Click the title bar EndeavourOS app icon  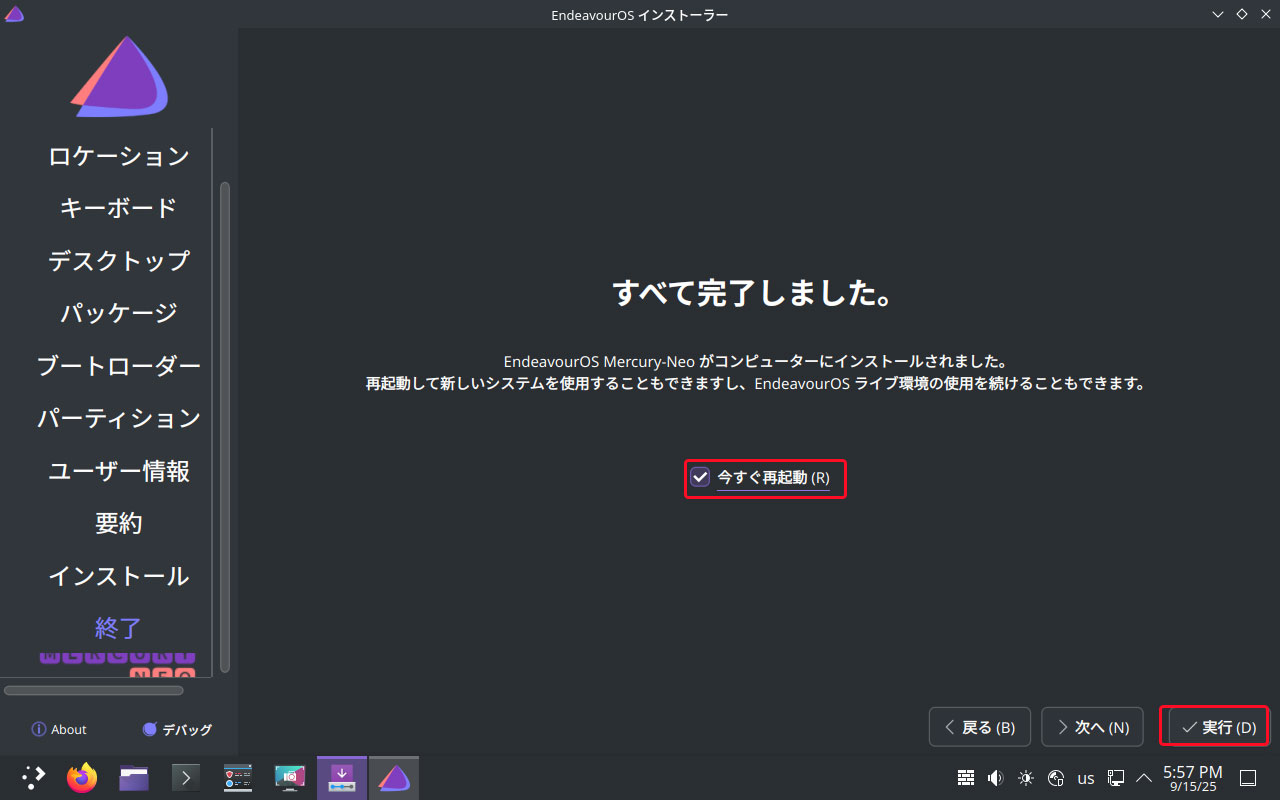[x=14, y=14]
